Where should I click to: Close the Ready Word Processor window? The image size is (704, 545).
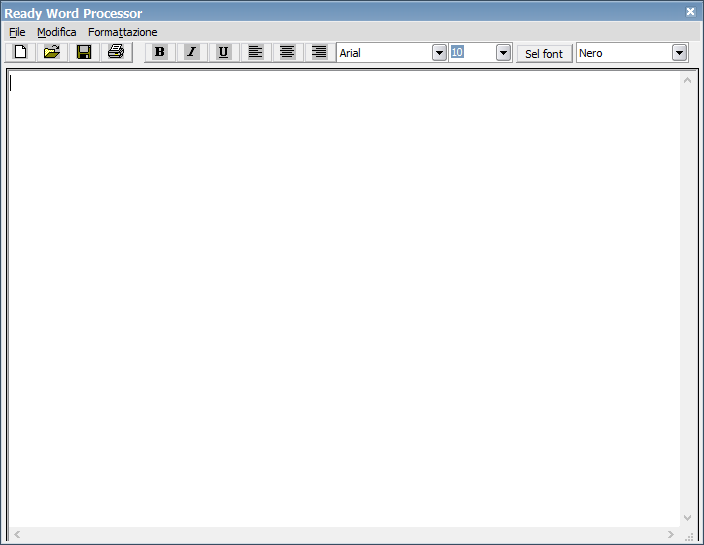pos(691,12)
